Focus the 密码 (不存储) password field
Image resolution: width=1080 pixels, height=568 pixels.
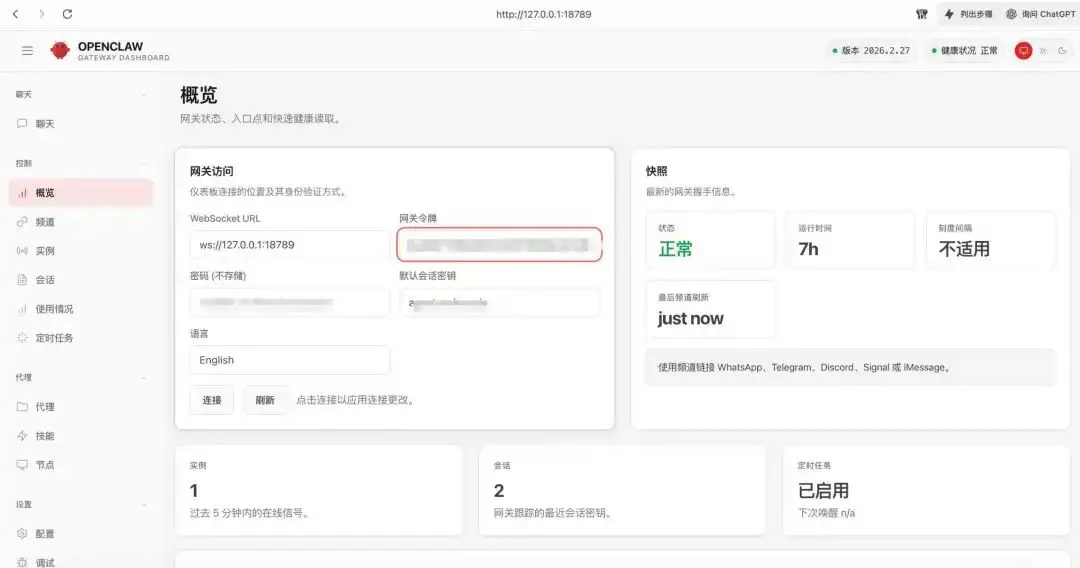pos(289,302)
